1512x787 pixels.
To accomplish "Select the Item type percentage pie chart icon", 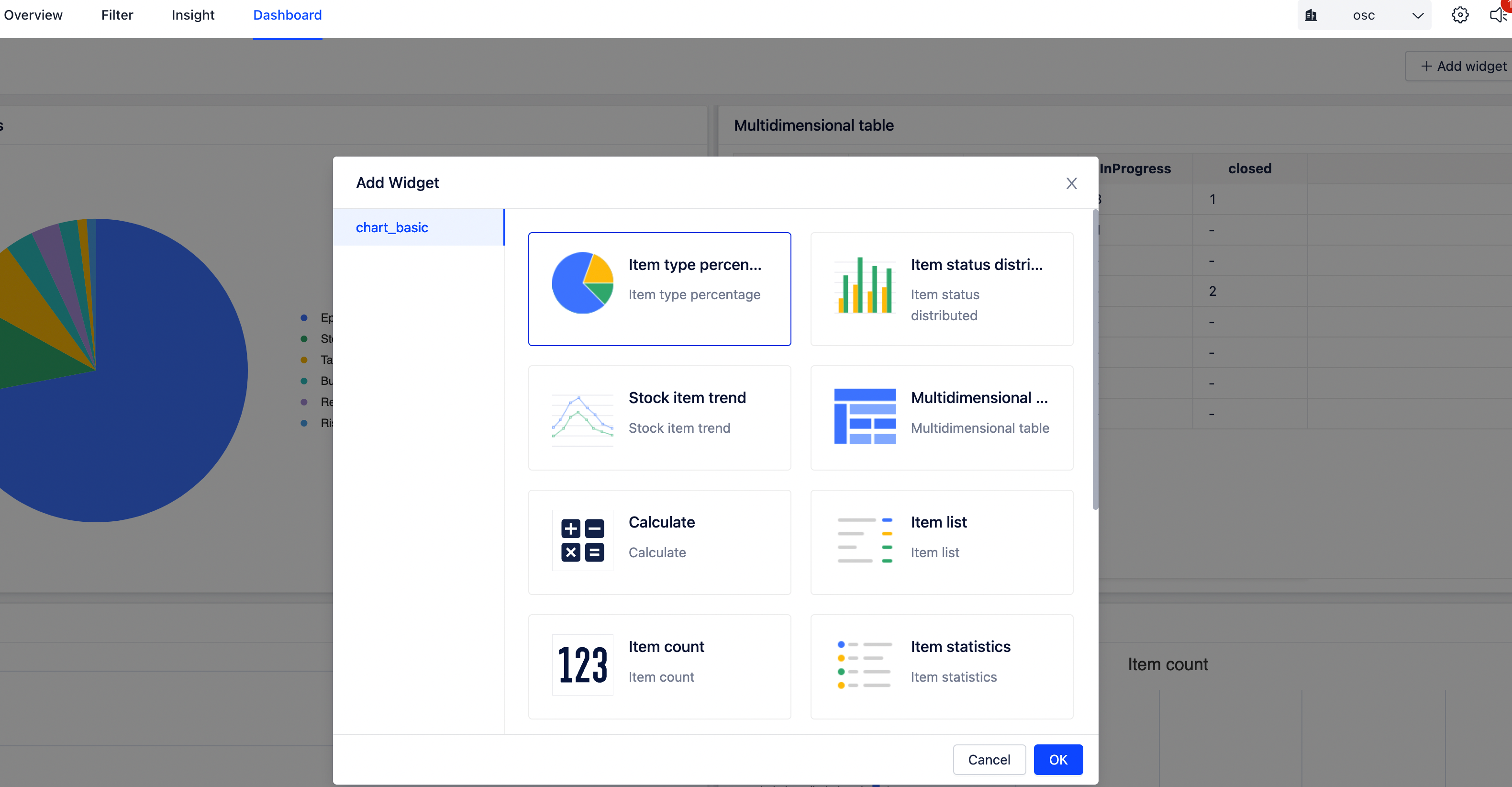I will (582, 282).
